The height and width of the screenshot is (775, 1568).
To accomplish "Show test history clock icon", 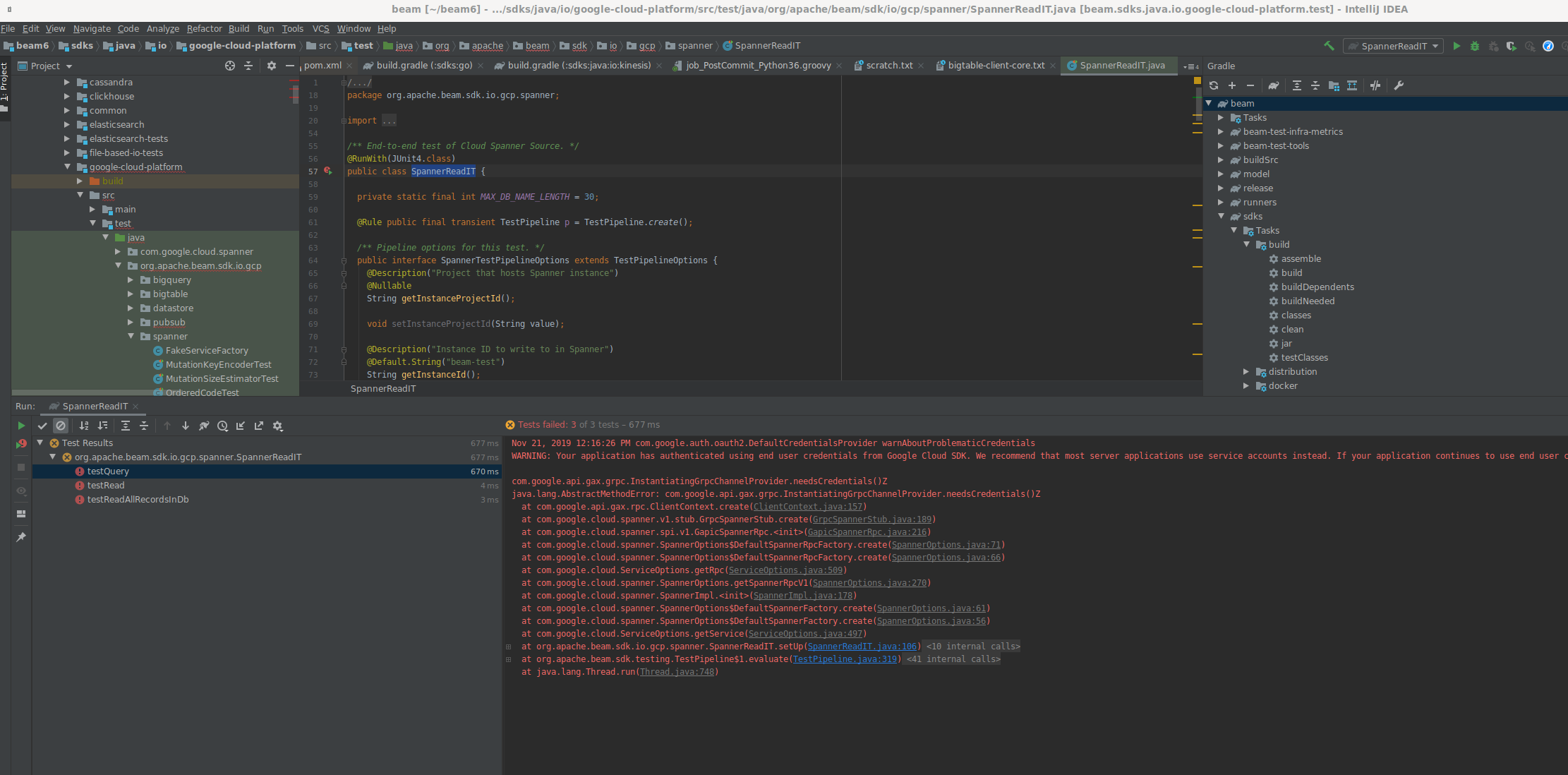I will click(223, 426).
